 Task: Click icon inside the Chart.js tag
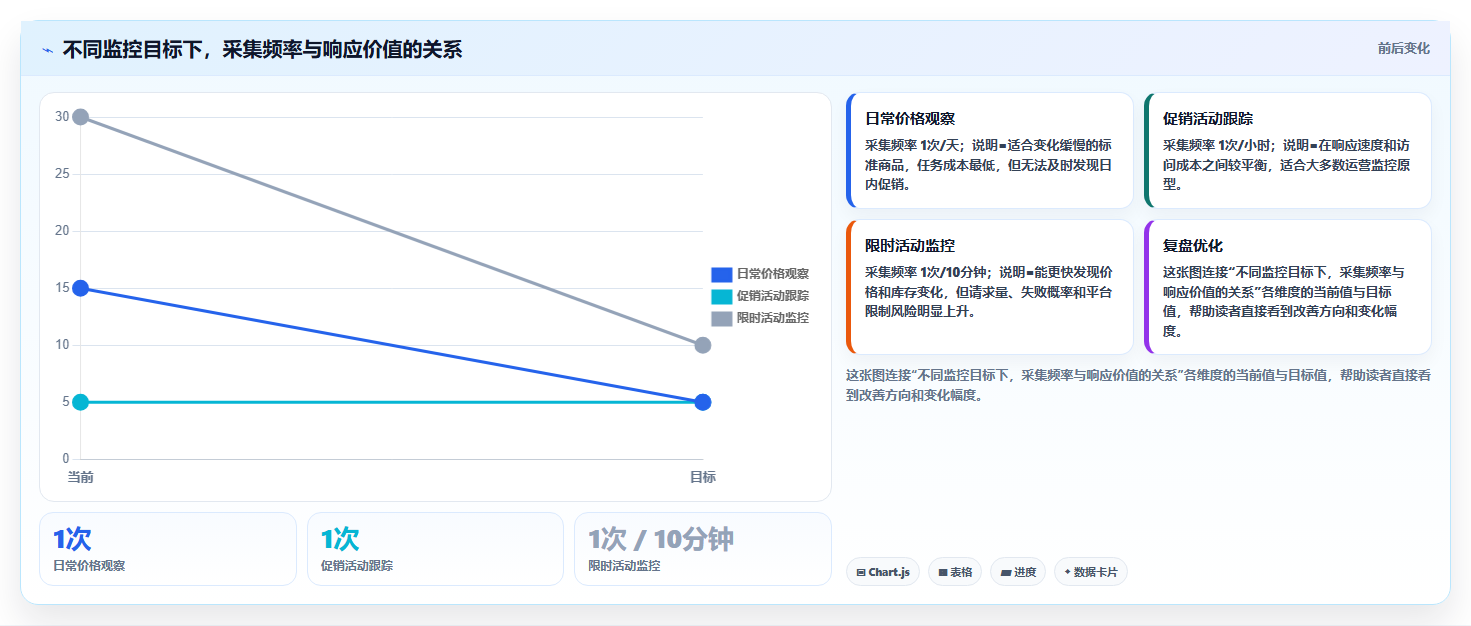861,573
